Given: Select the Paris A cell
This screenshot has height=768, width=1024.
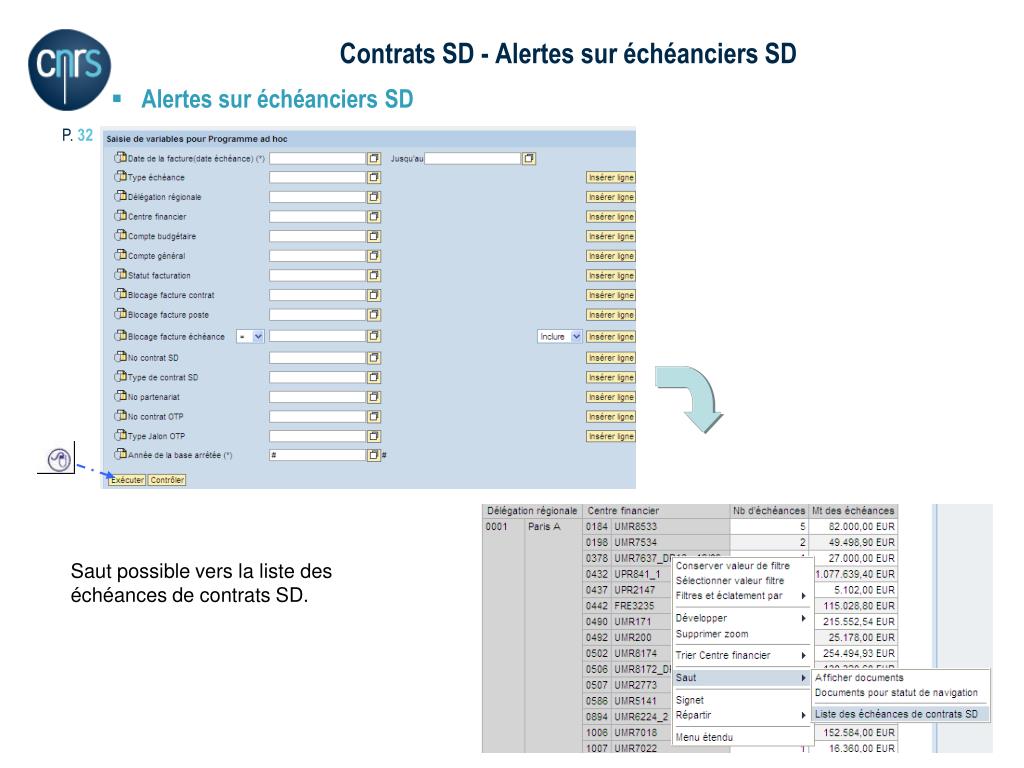Looking at the screenshot, I should click(x=544, y=526).
